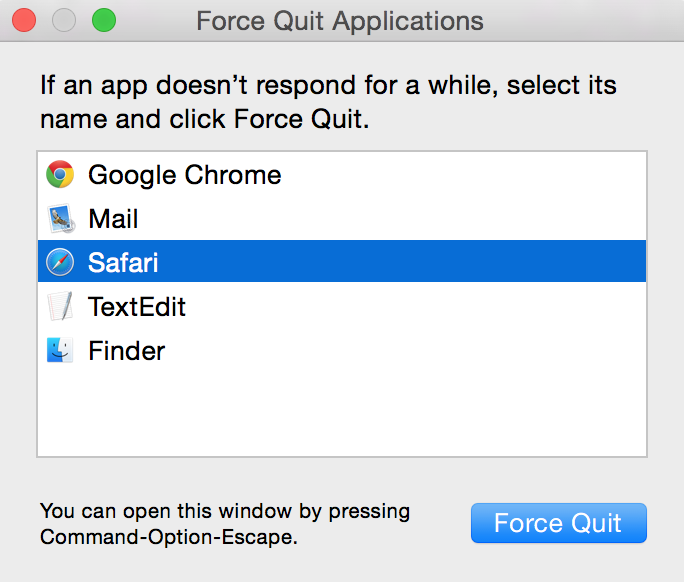Click the Mail app icon
The image size is (684, 582).
[60, 219]
